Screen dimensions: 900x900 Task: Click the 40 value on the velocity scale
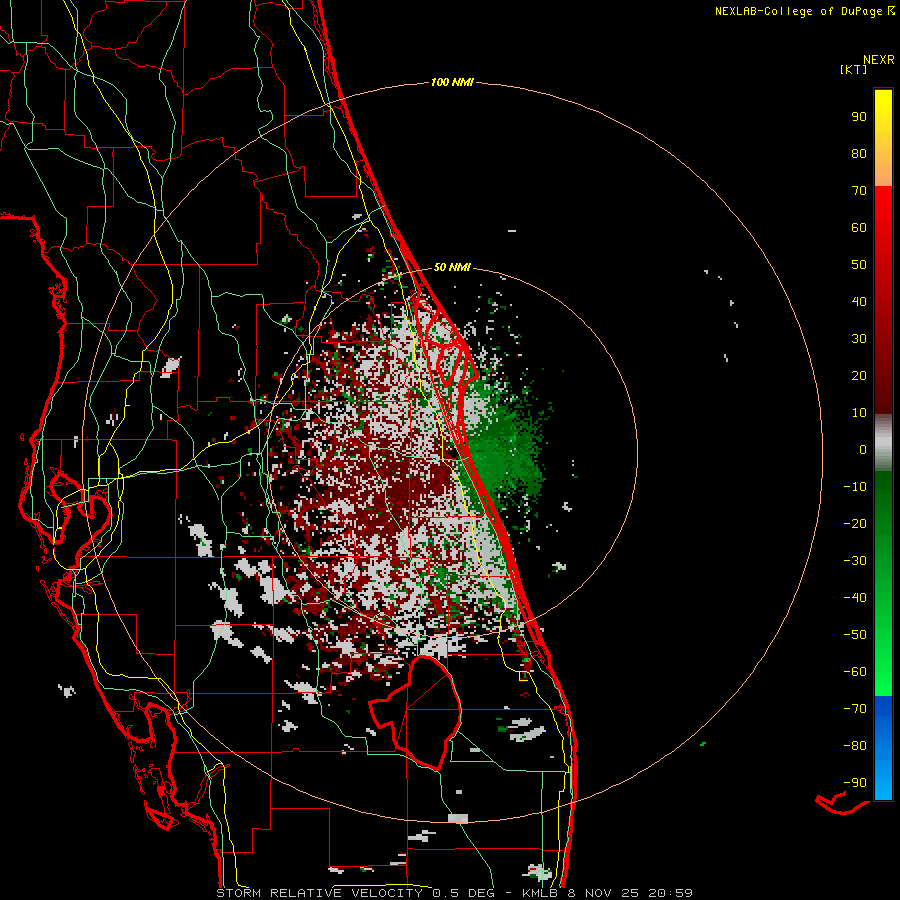pos(859,301)
